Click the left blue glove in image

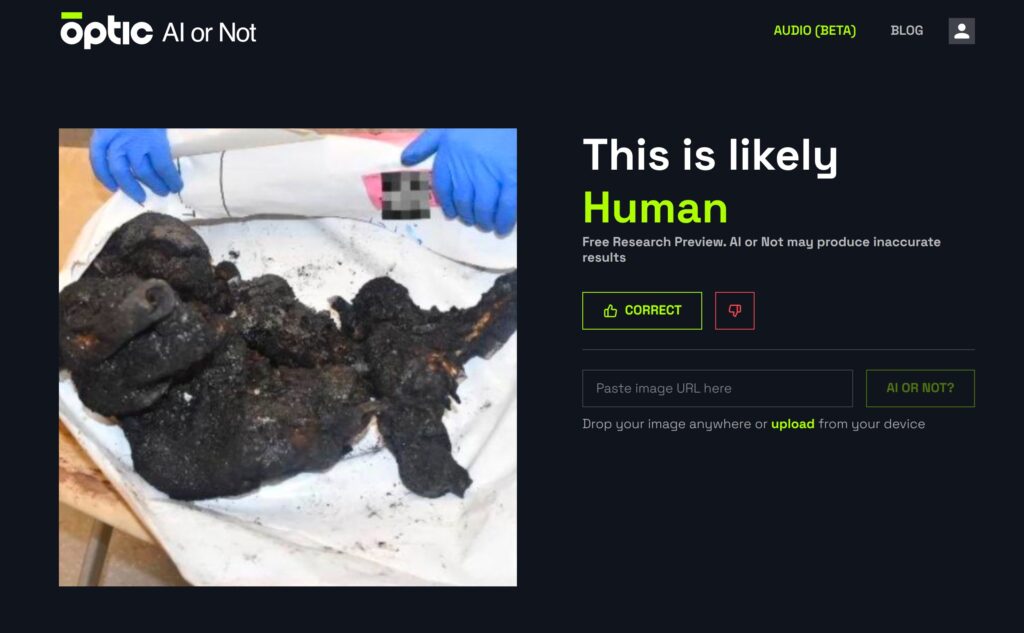tap(135, 163)
